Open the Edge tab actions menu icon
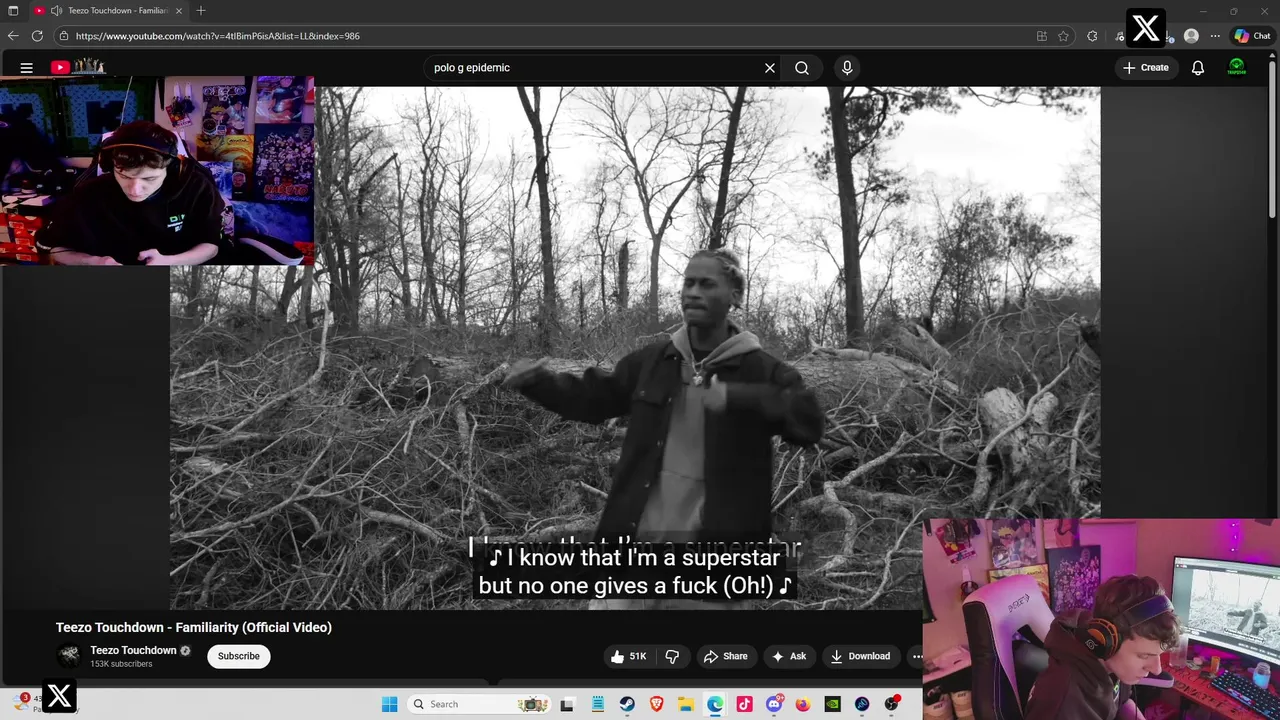The height and width of the screenshot is (720, 1280). [13, 10]
